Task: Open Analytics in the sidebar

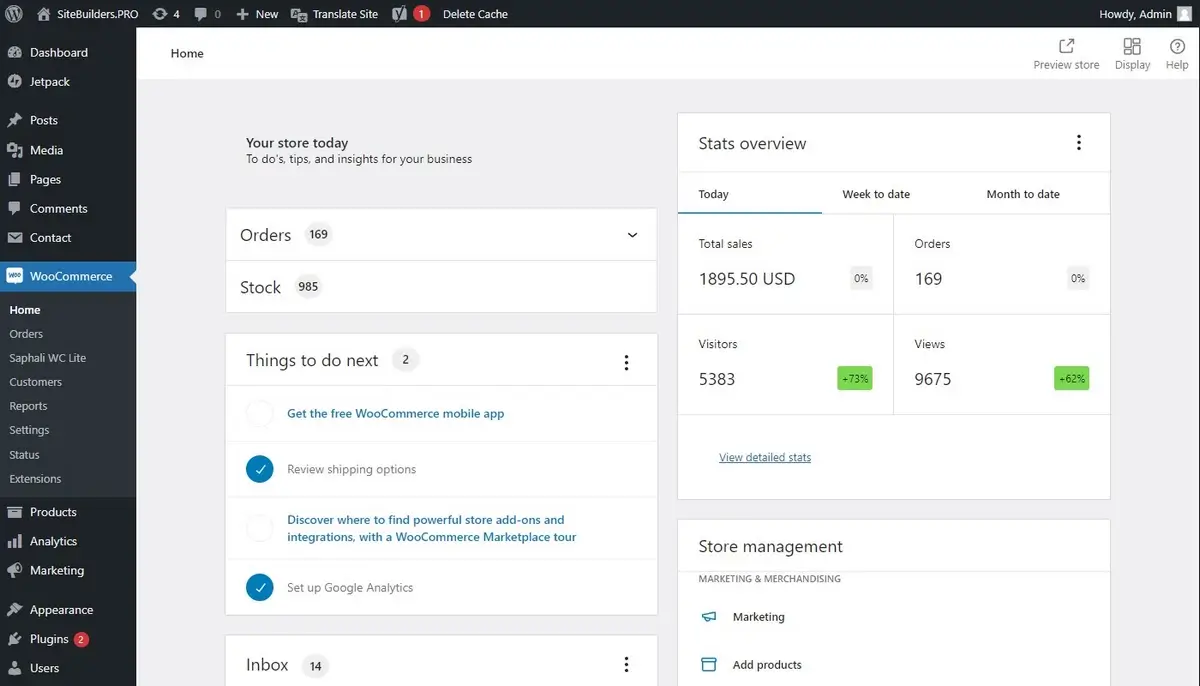Action: [68, 541]
